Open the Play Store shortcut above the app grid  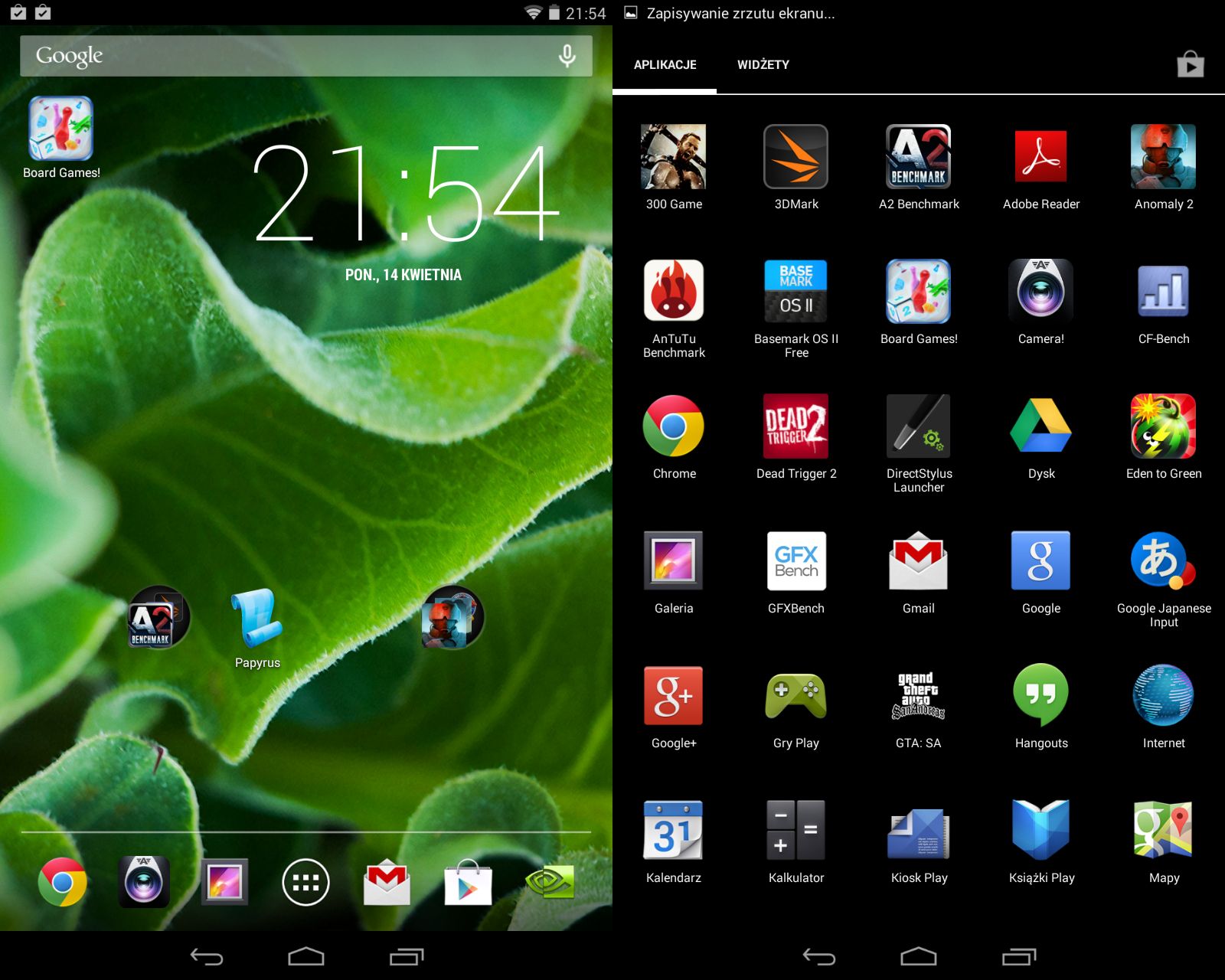[x=1191, y=64]
